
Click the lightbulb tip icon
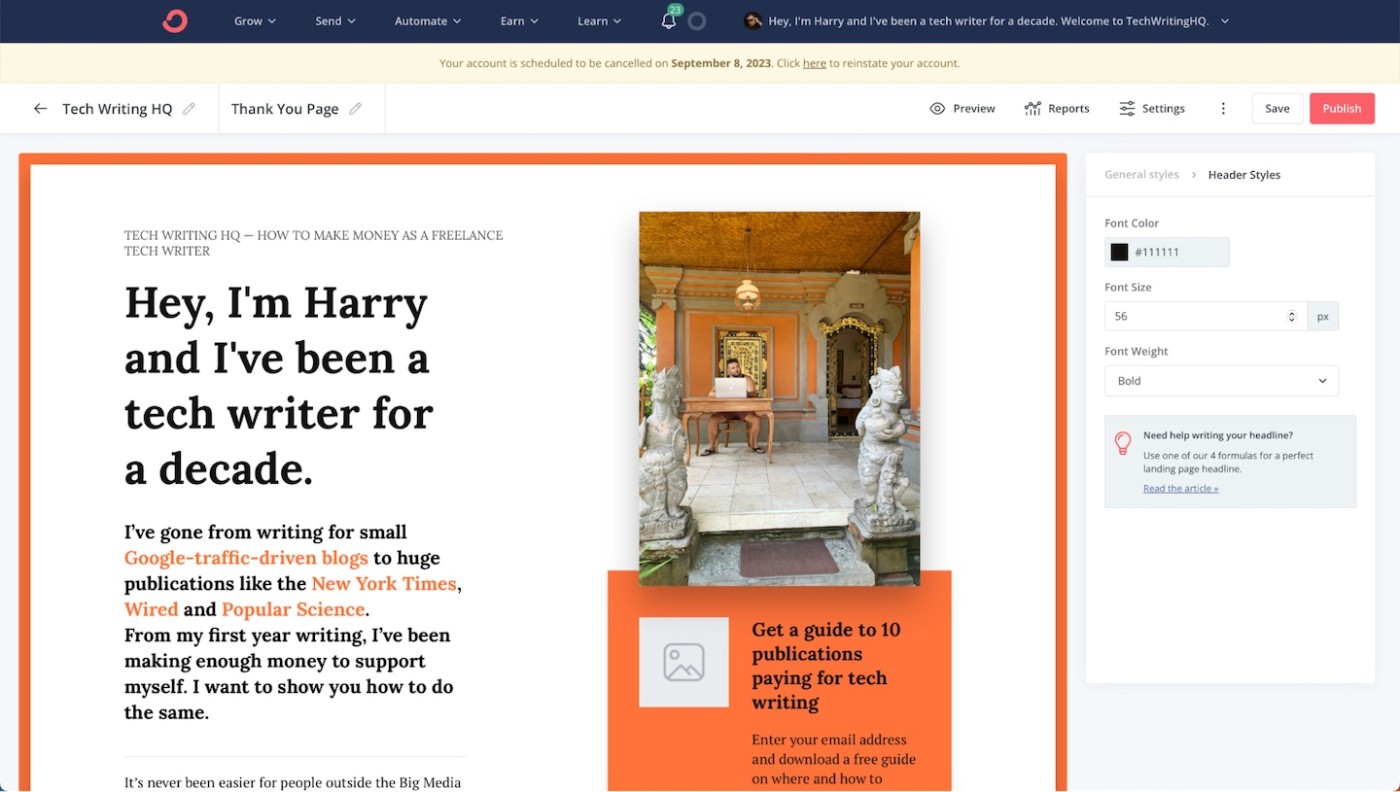[x=1123, y=443]
